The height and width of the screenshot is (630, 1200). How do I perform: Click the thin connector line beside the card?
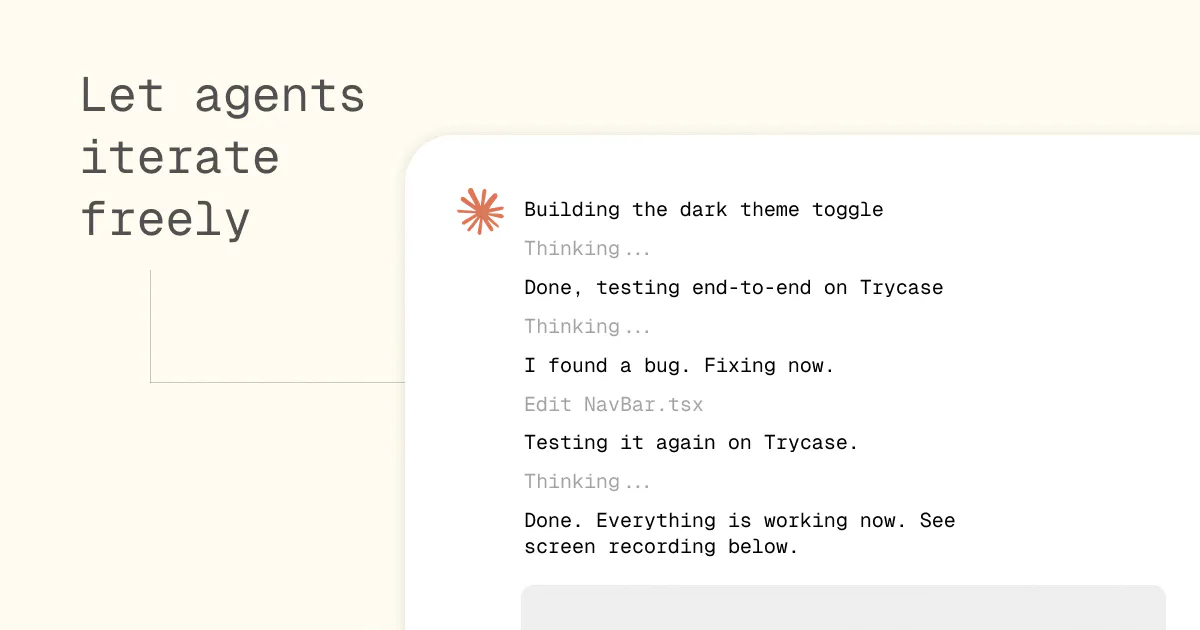tap(277, 382)
